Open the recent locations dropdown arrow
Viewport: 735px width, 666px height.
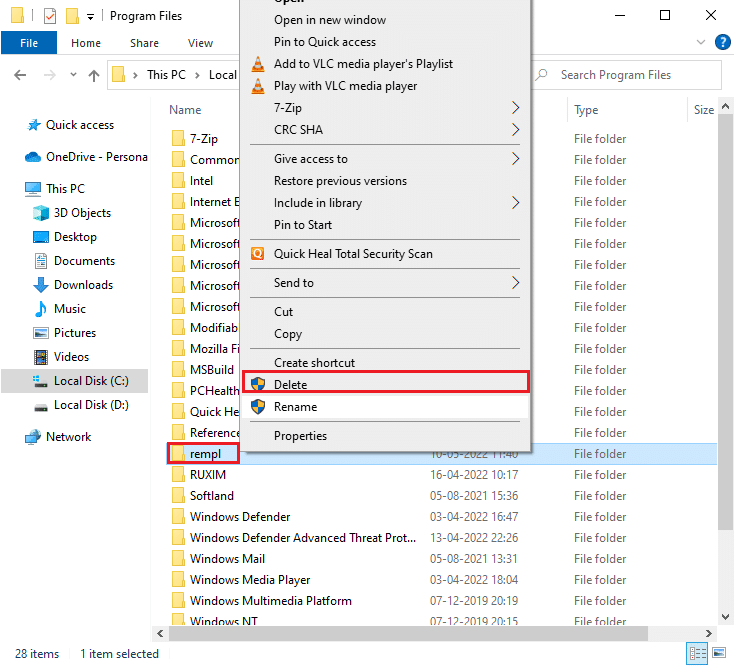pyautogui.click(x=73, y=75)
